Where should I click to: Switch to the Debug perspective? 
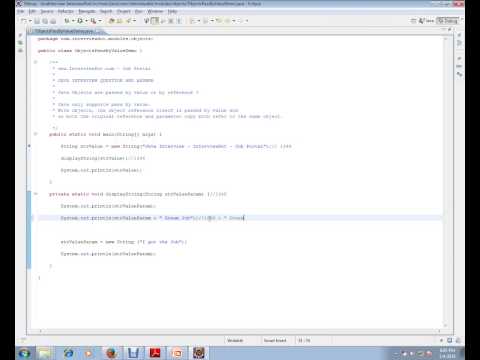point(448,21)
